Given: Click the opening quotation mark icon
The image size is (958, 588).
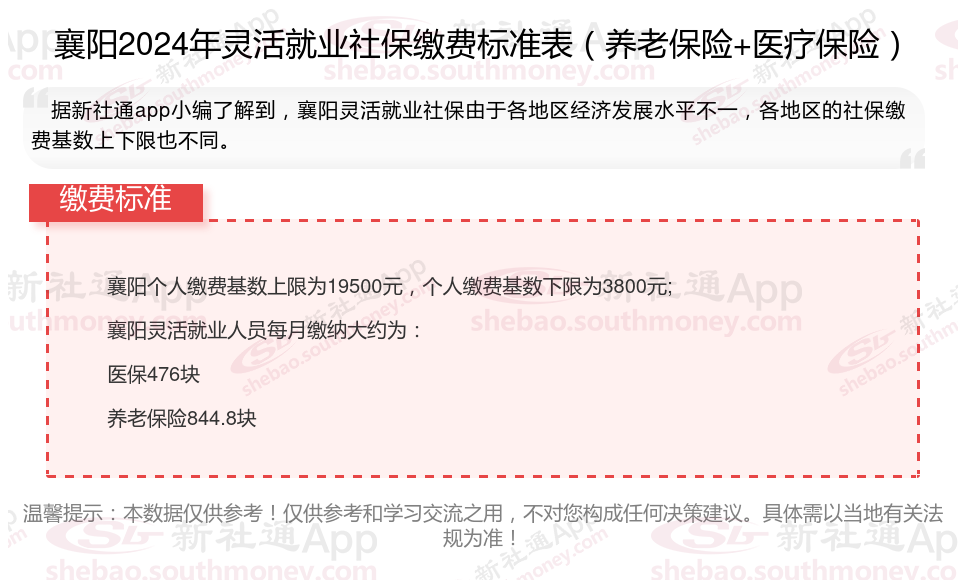Looking at the screenshot, I should [37, 99].
